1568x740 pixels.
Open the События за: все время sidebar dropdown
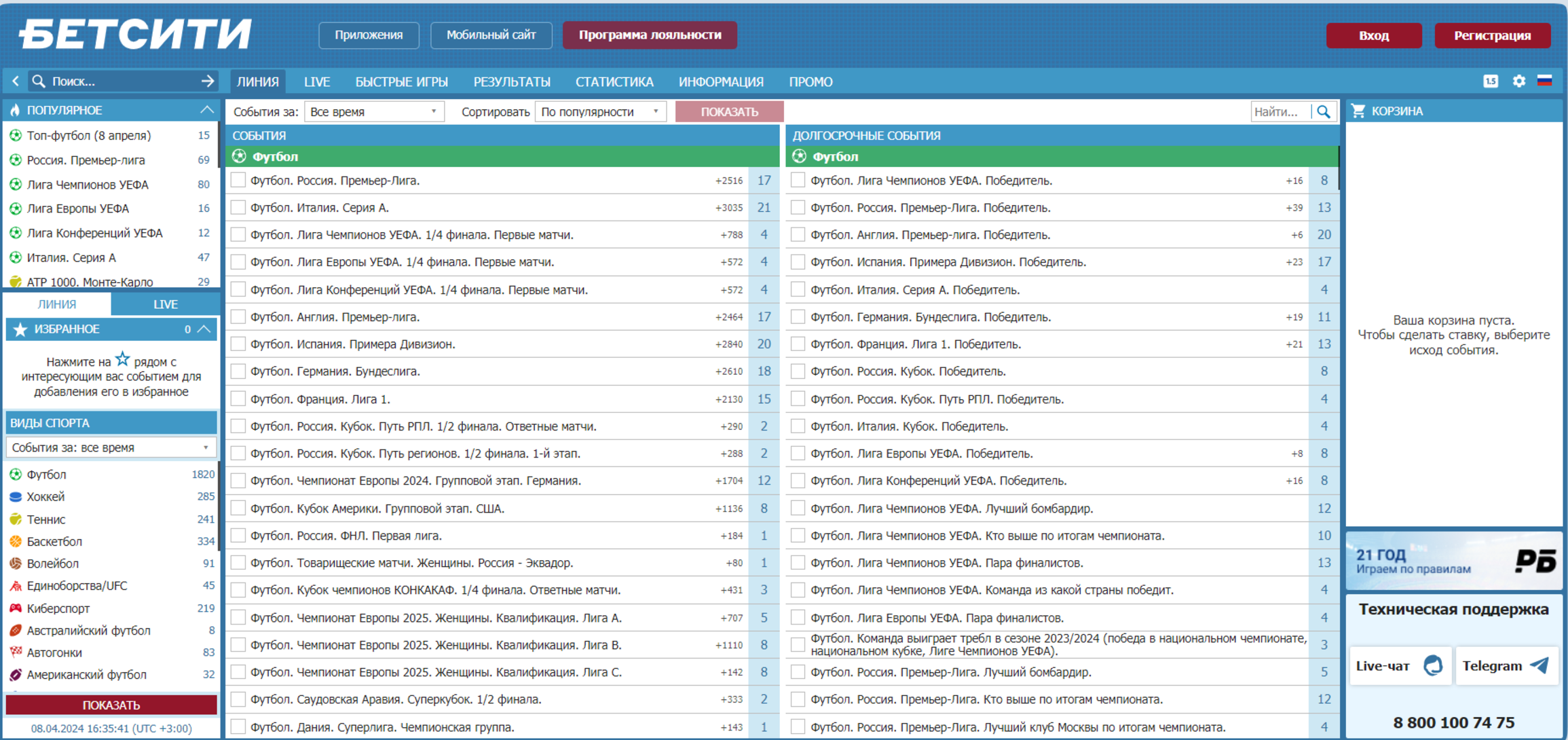click(111, 447)
